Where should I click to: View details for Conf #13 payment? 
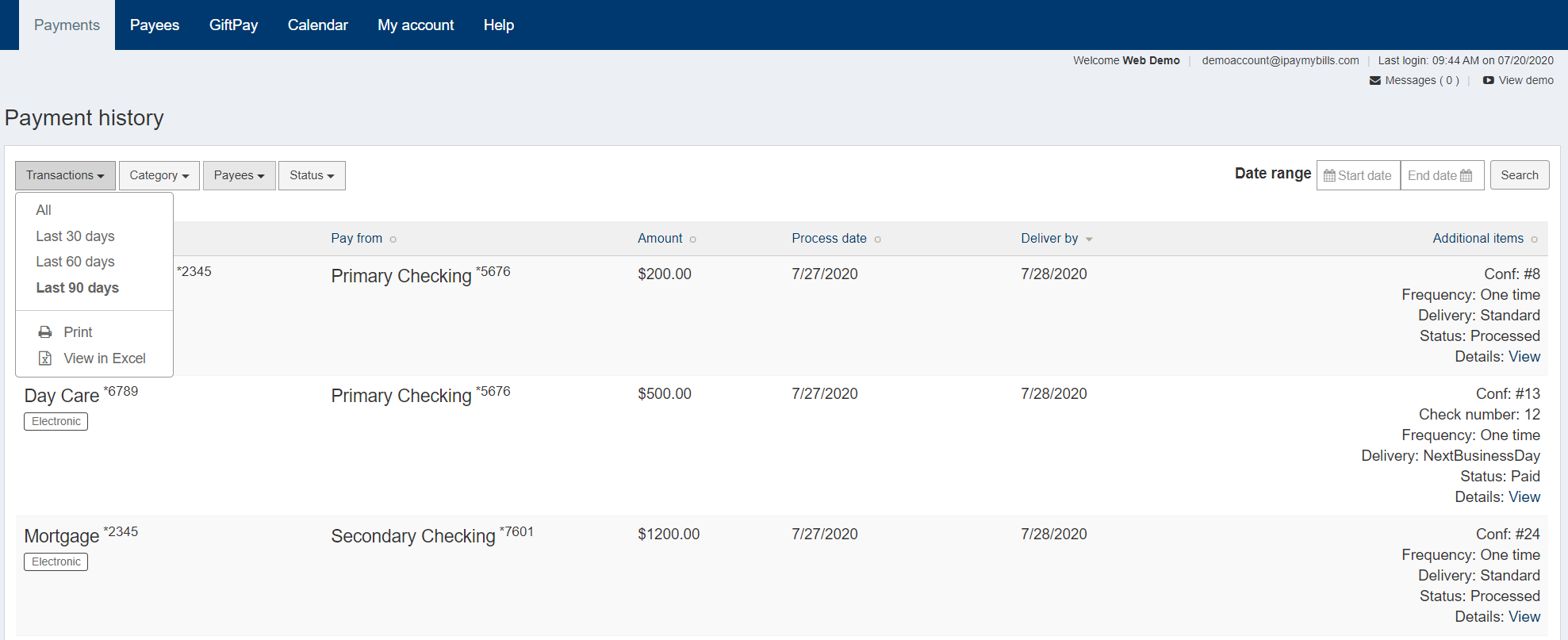[1524, 497]
